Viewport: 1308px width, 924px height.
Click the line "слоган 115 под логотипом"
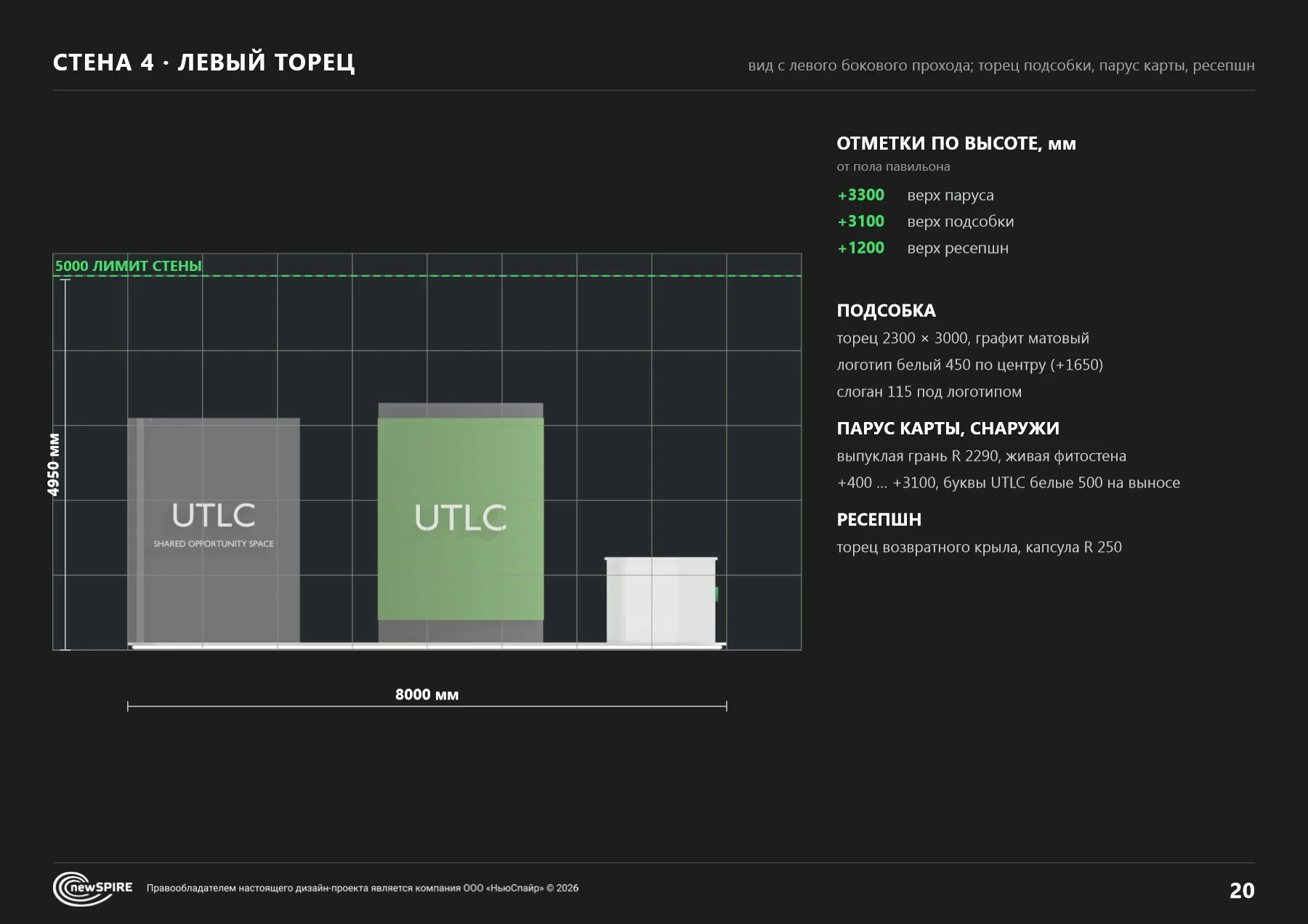click(x=929, y=392)
